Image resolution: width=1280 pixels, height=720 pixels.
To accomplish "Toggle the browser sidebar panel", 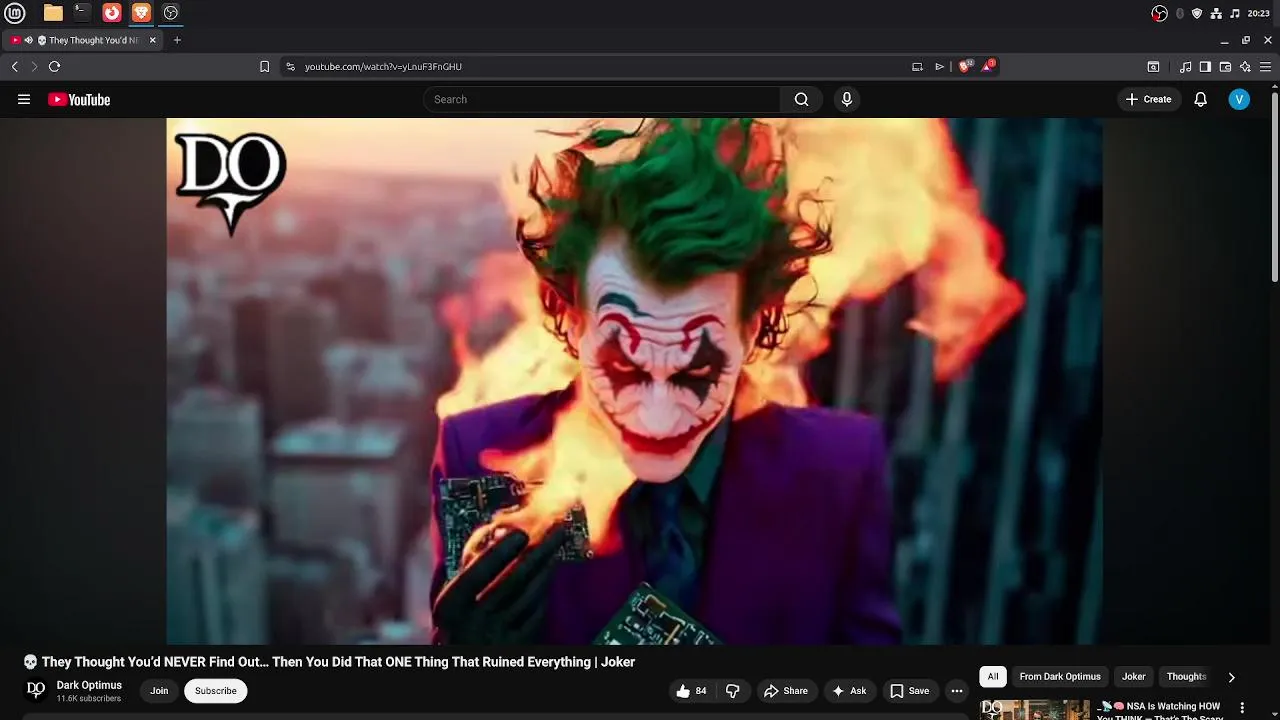I will coord(1205,67).
